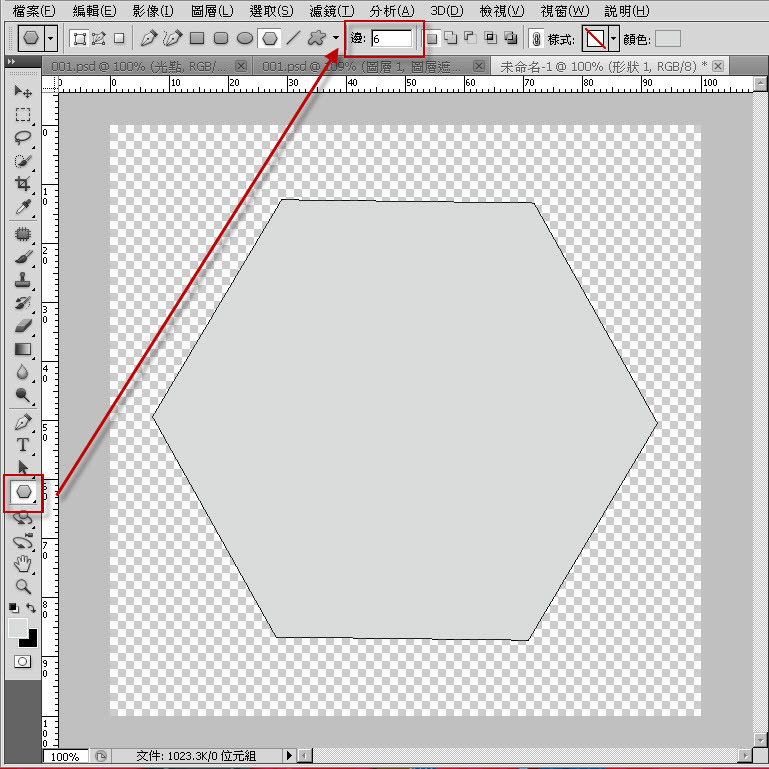Open geometry options dropdown arrow
Viewport: 769px width, 769px height.
click(x=336, y=38)
